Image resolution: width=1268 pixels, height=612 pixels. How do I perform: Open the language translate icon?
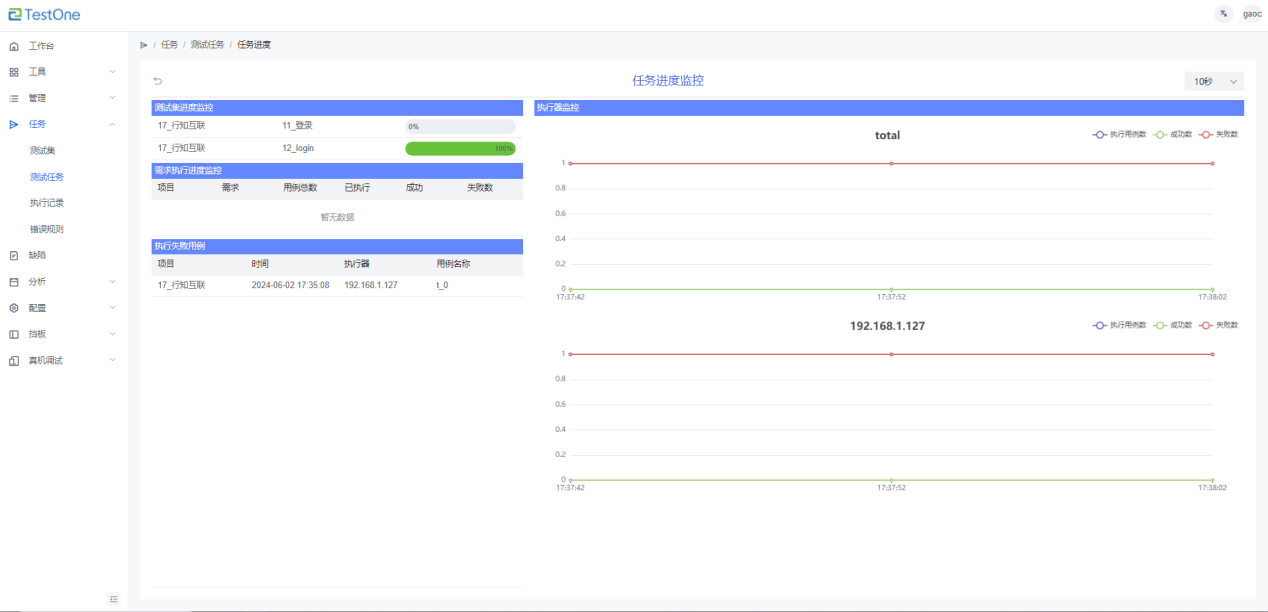pos(1223,14)
